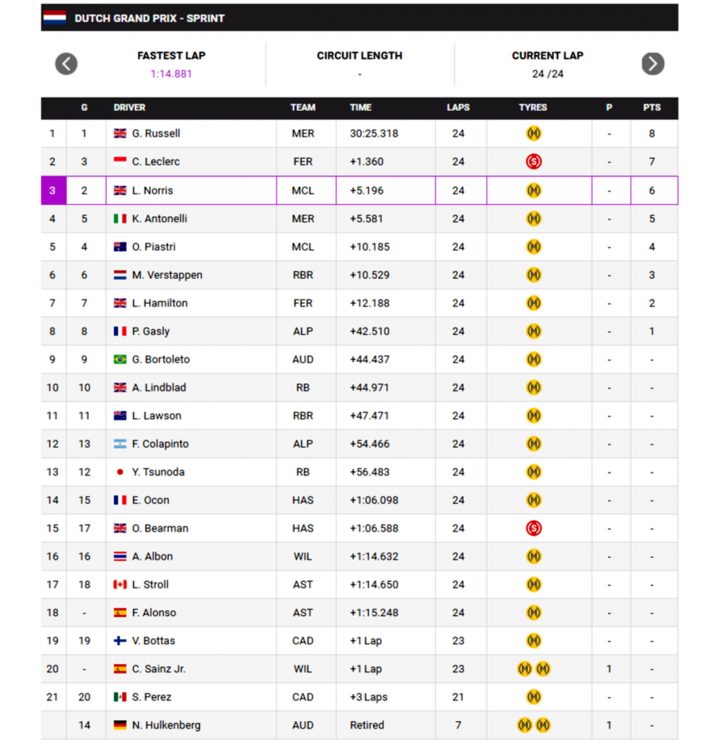This screenshot has height=750, width=706.
Task: Click the DRIVER column header
Action: pos(129,108)
